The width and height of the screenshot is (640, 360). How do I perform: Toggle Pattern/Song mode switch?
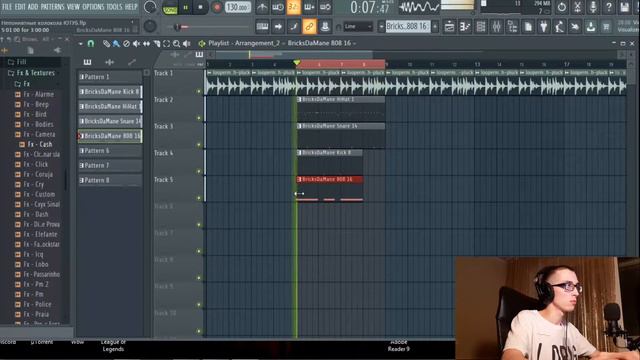170,7
